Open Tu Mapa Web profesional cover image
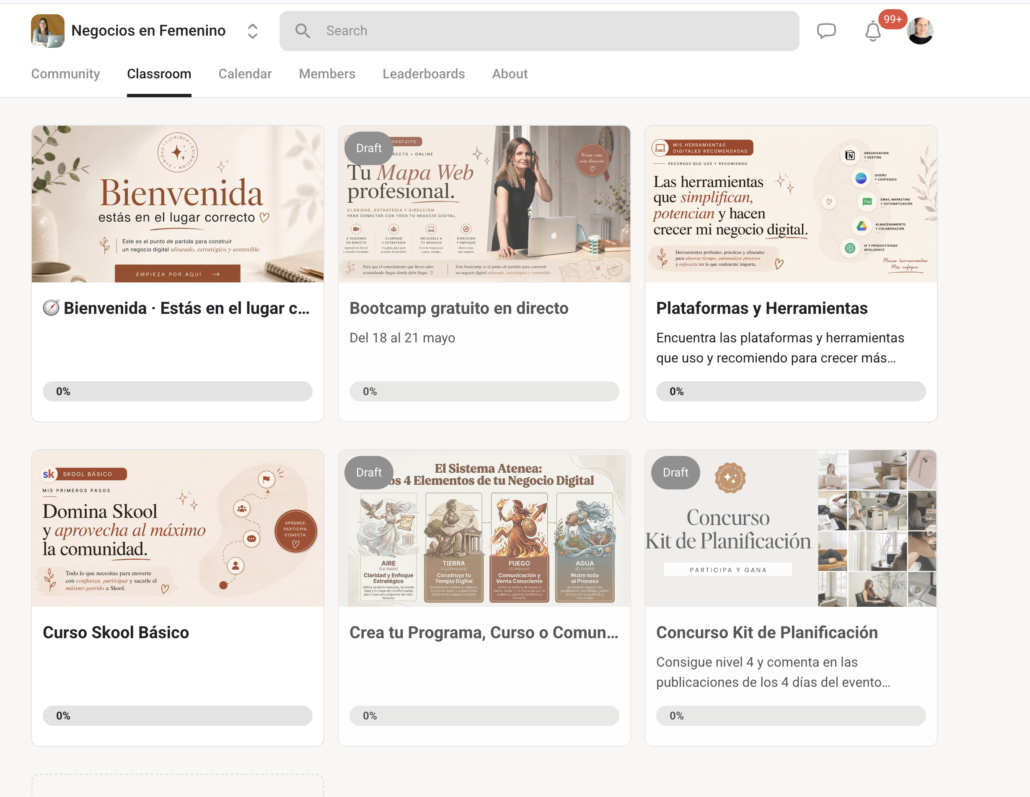 coord(484,204)
